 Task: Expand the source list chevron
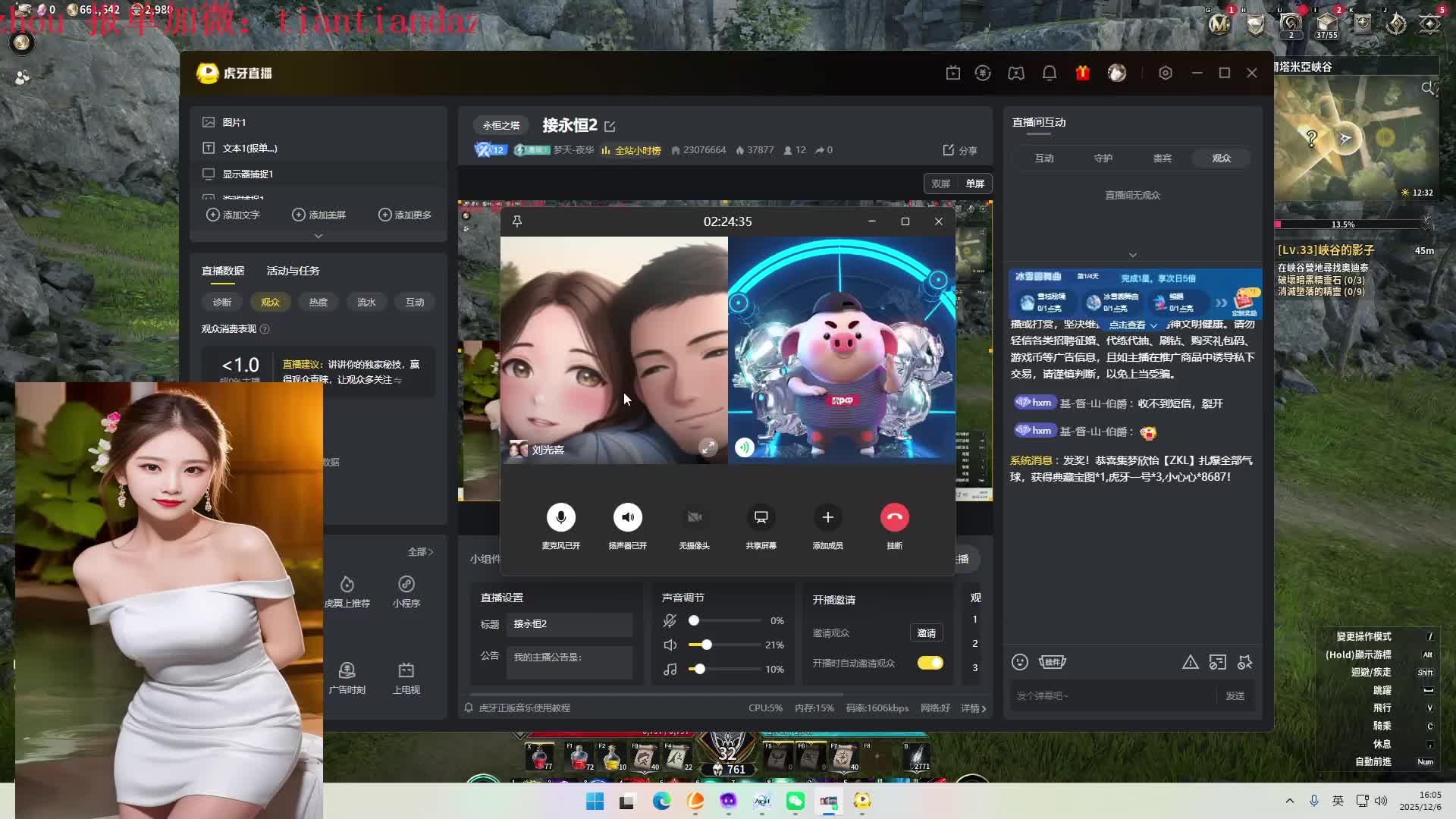click(318, 236)
